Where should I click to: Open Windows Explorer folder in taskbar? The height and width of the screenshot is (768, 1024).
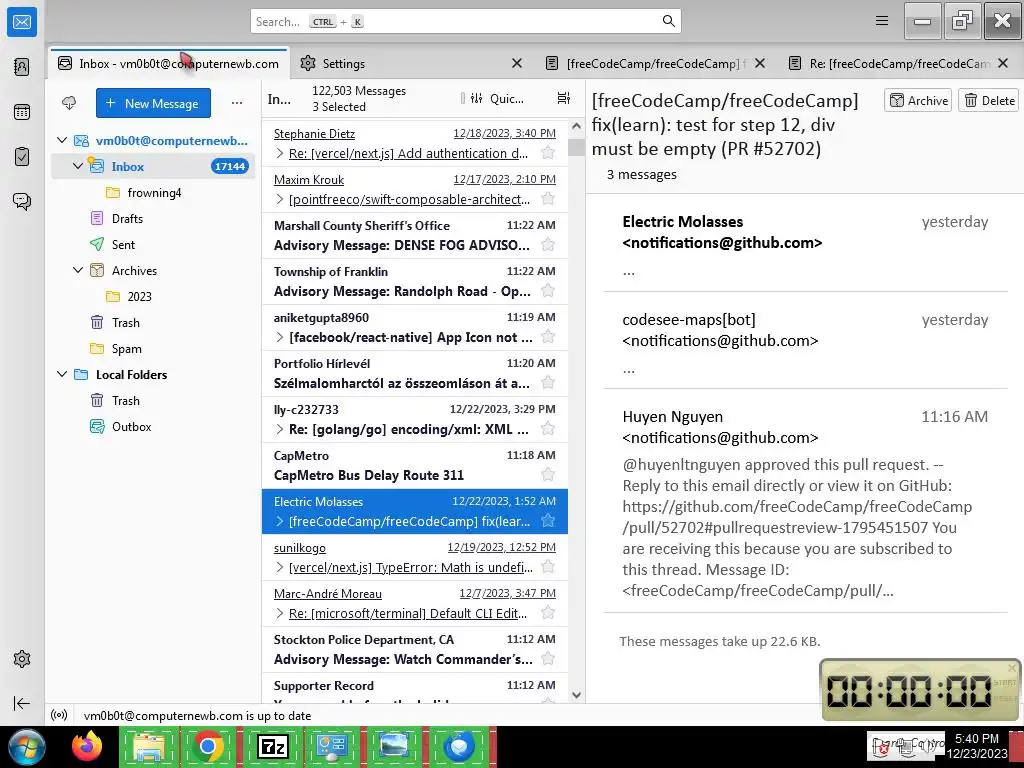point(148,746)
